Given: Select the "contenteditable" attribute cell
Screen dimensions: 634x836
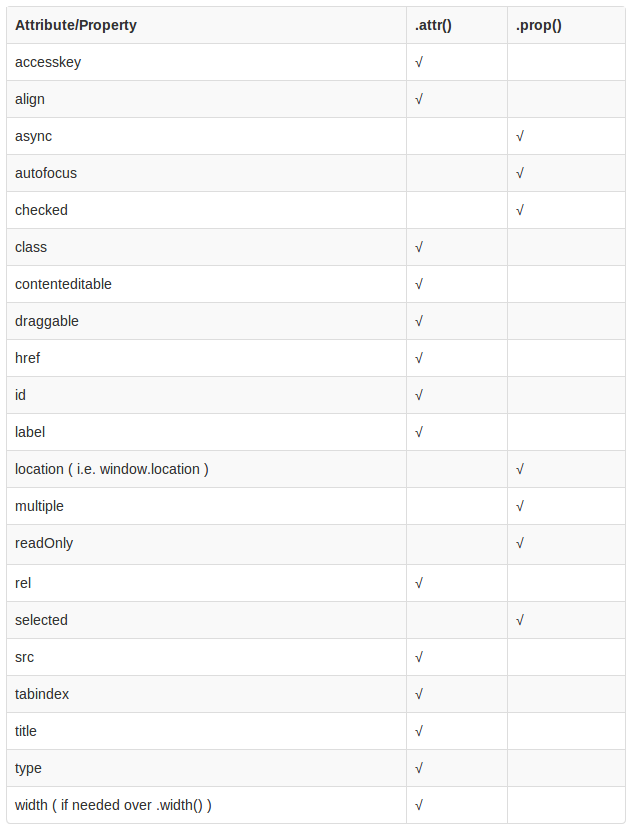Looking at the screenshot, I should click(x=63, y=285).
